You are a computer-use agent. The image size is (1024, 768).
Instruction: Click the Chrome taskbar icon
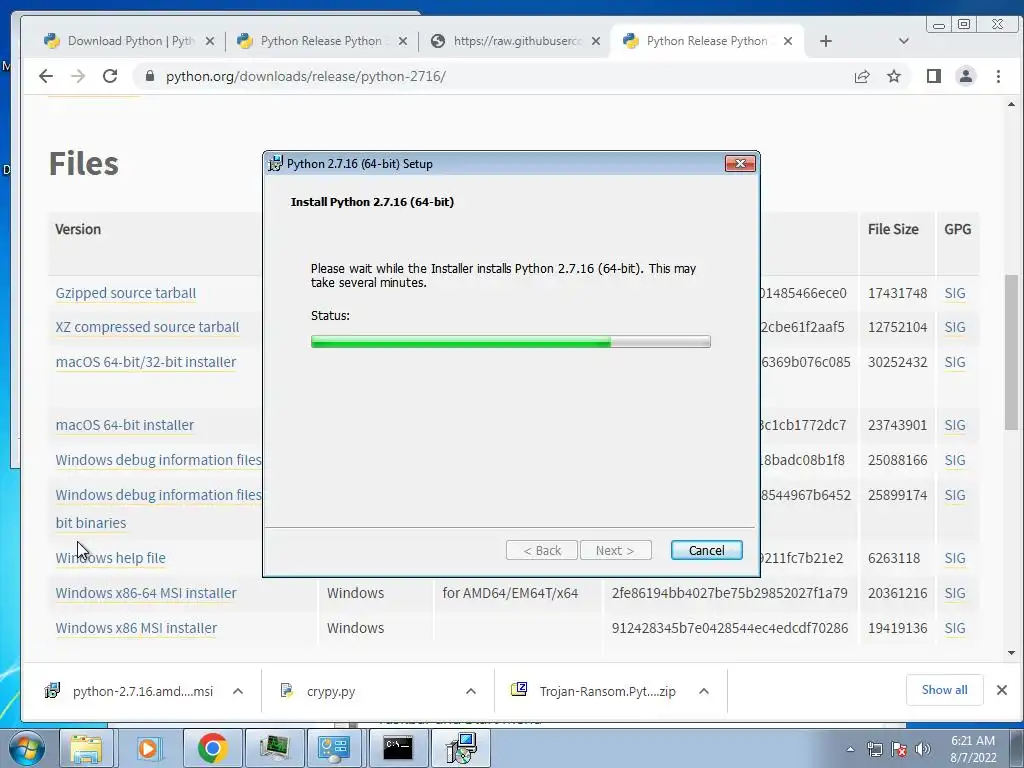click(212, 748)
